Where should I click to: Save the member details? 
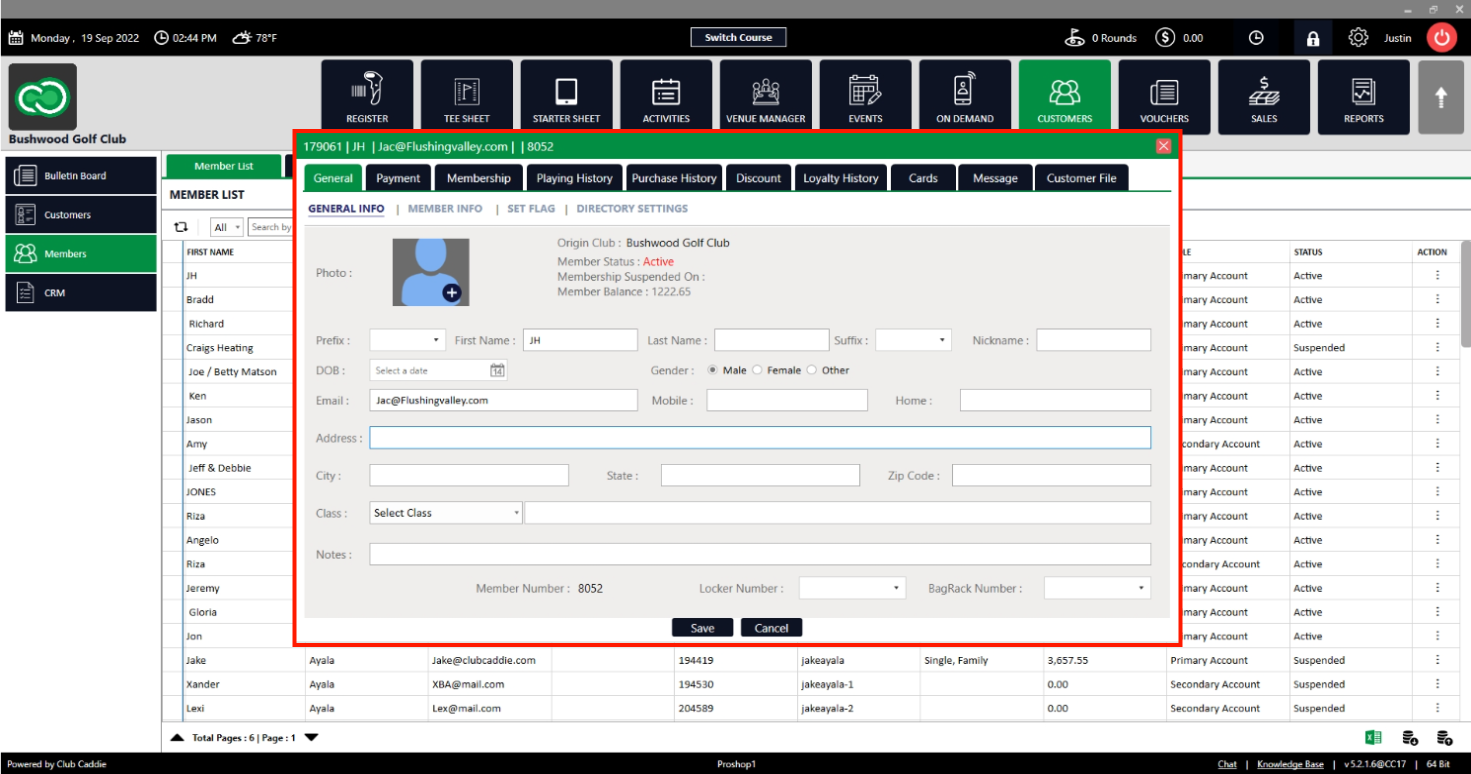click(702, 628)
